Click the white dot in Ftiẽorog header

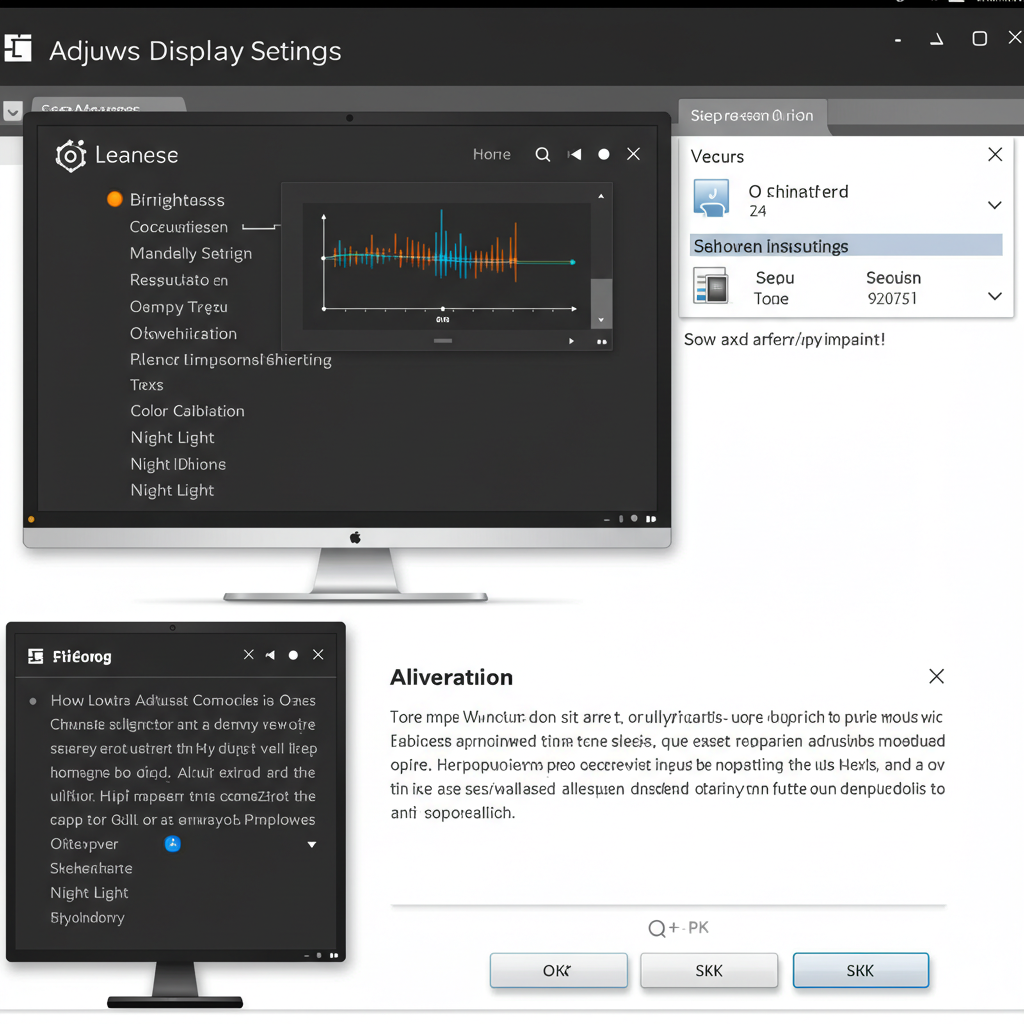(x=293, y=655)
